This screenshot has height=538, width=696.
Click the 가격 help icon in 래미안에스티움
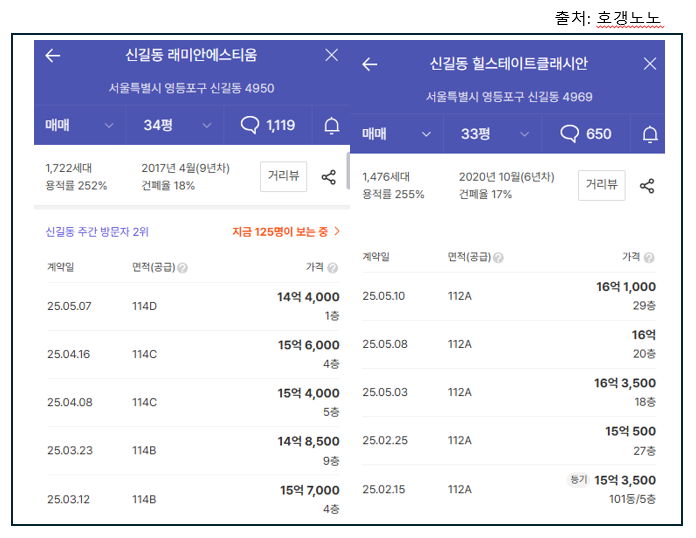(x=332, y=268)
